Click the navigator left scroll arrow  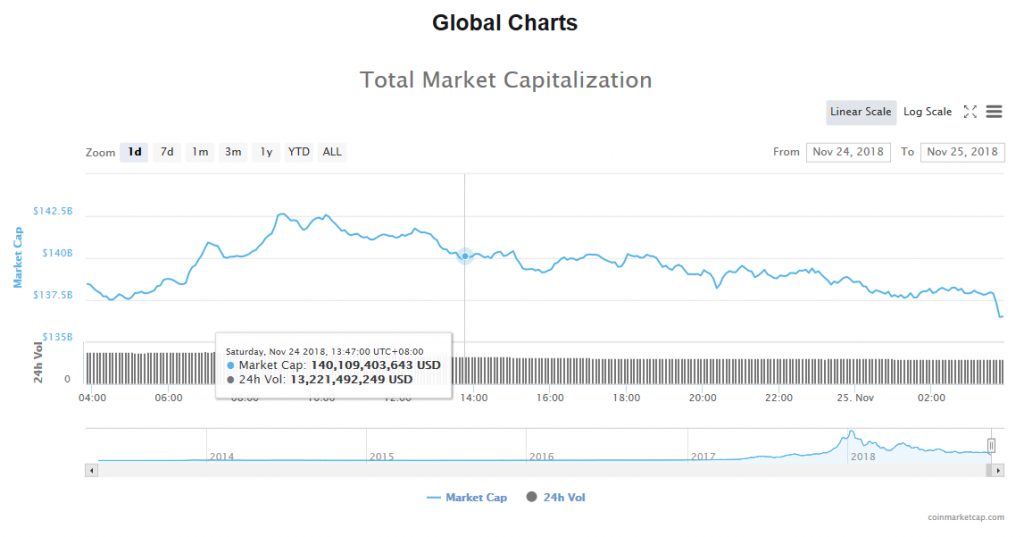(x=92, y=469)
